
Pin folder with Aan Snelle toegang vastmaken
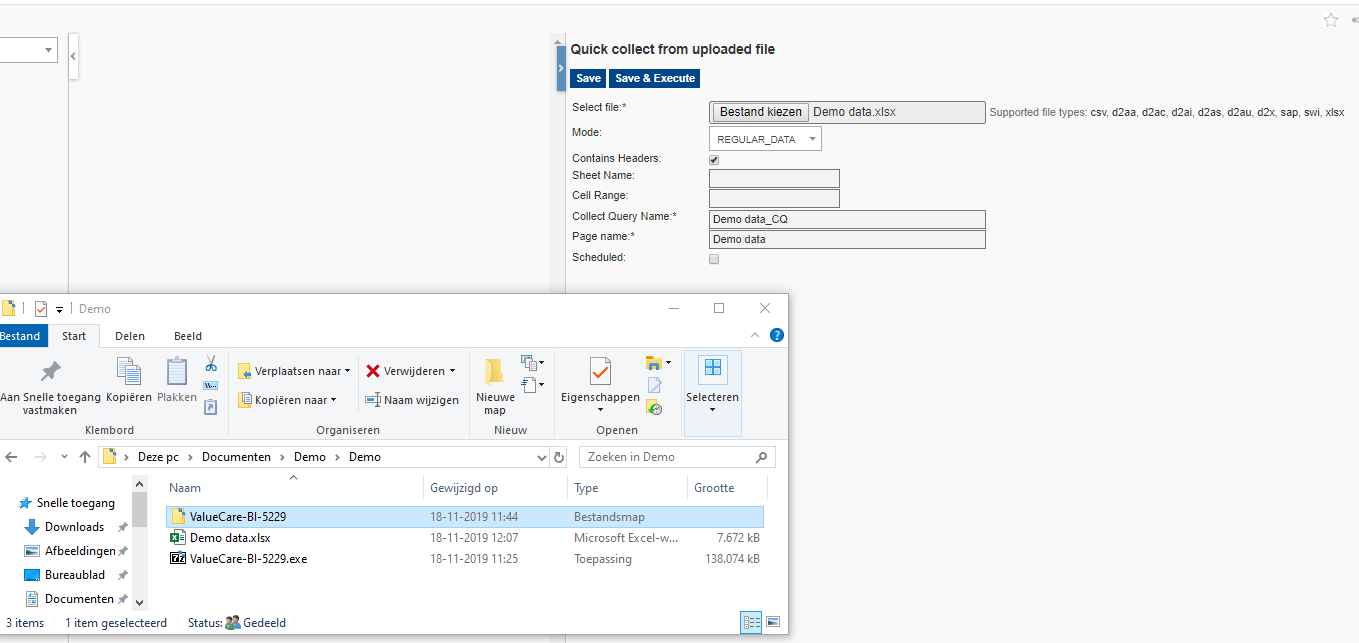click(x=50, y=387)
